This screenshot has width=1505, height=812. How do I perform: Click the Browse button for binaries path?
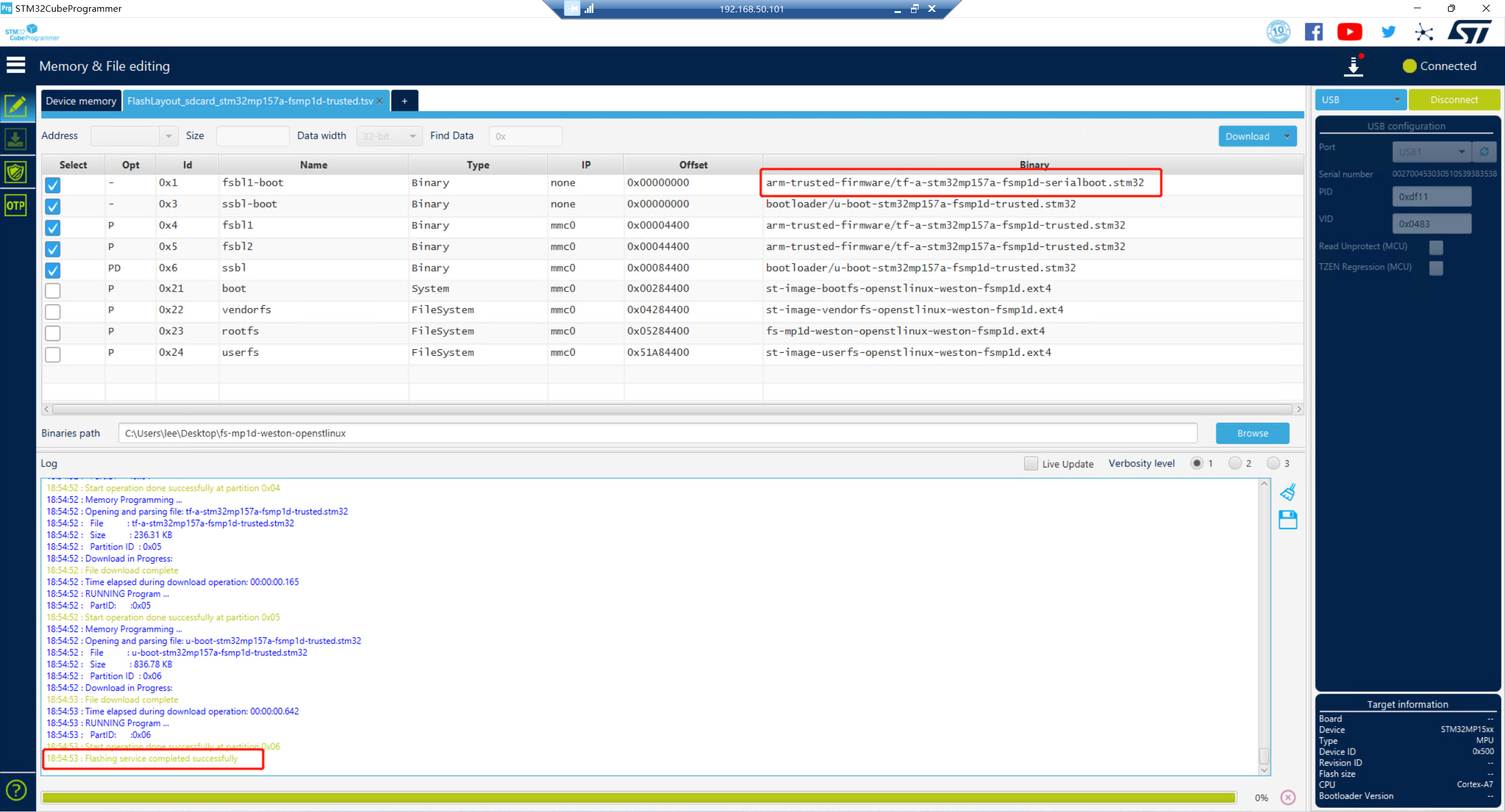coord(1252,433)
